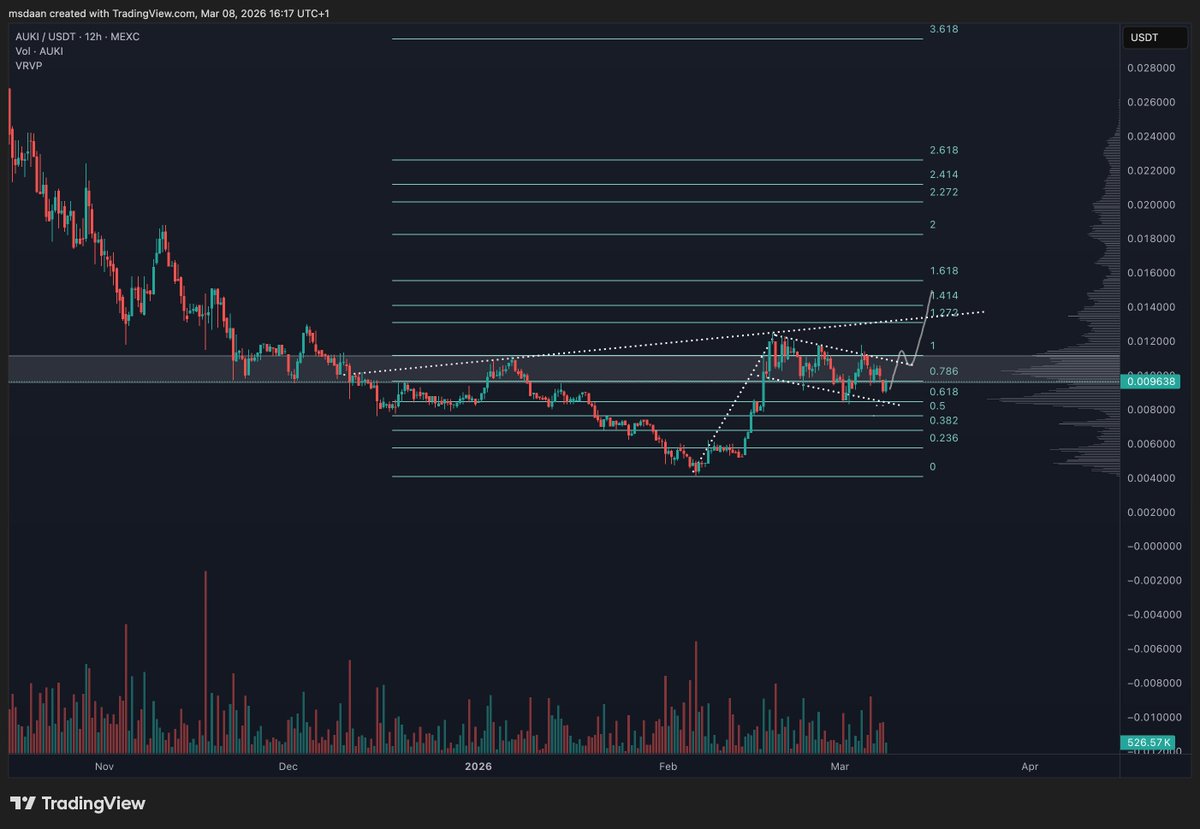Image resolution: width=1200 pixels, height=829 pixels.
Task: Click the 0.020000 price axis label
Action: tap(1153, 205)
